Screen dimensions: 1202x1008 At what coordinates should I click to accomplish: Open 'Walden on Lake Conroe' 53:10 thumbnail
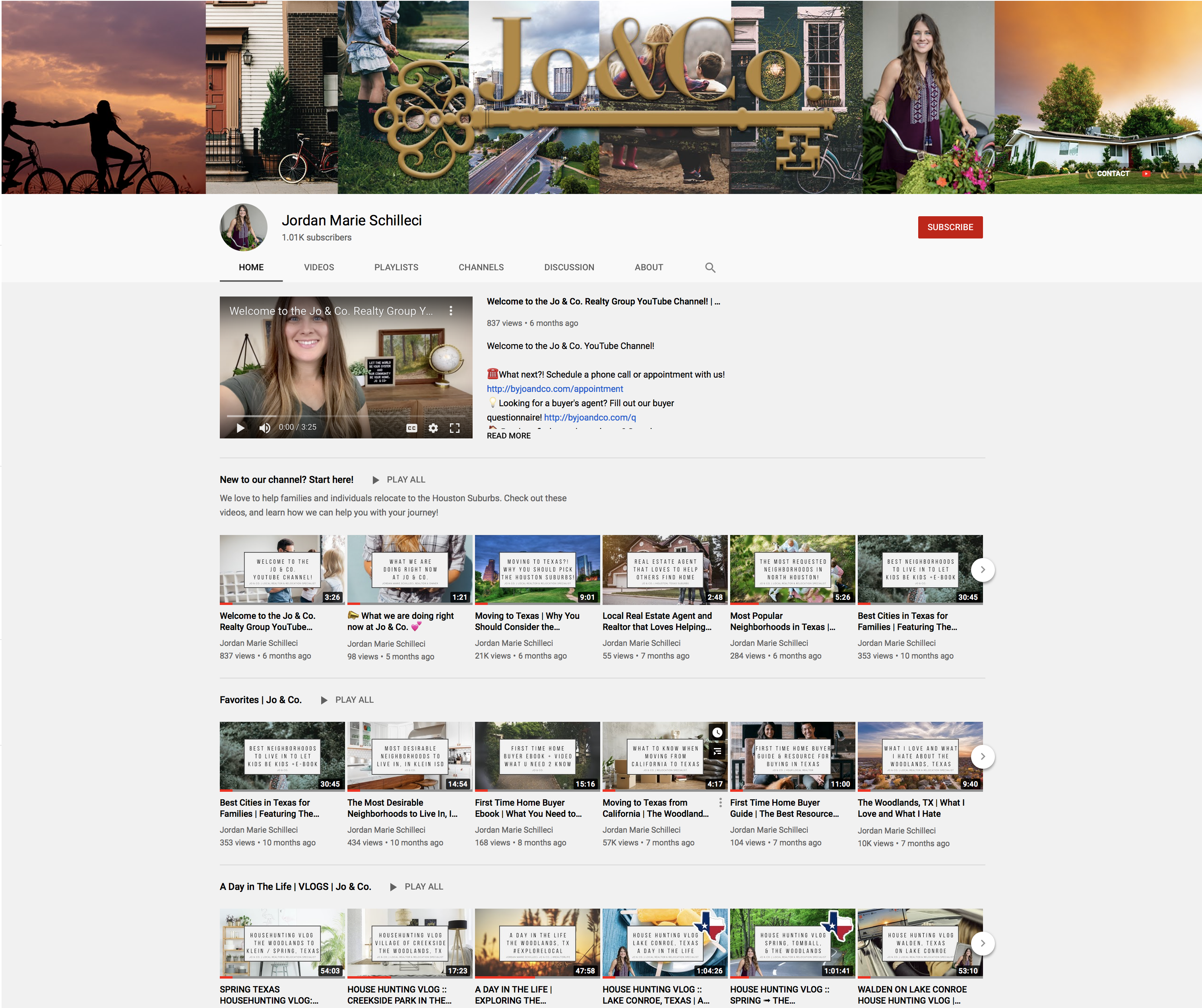pyautogui.click(x=920, y=943)
